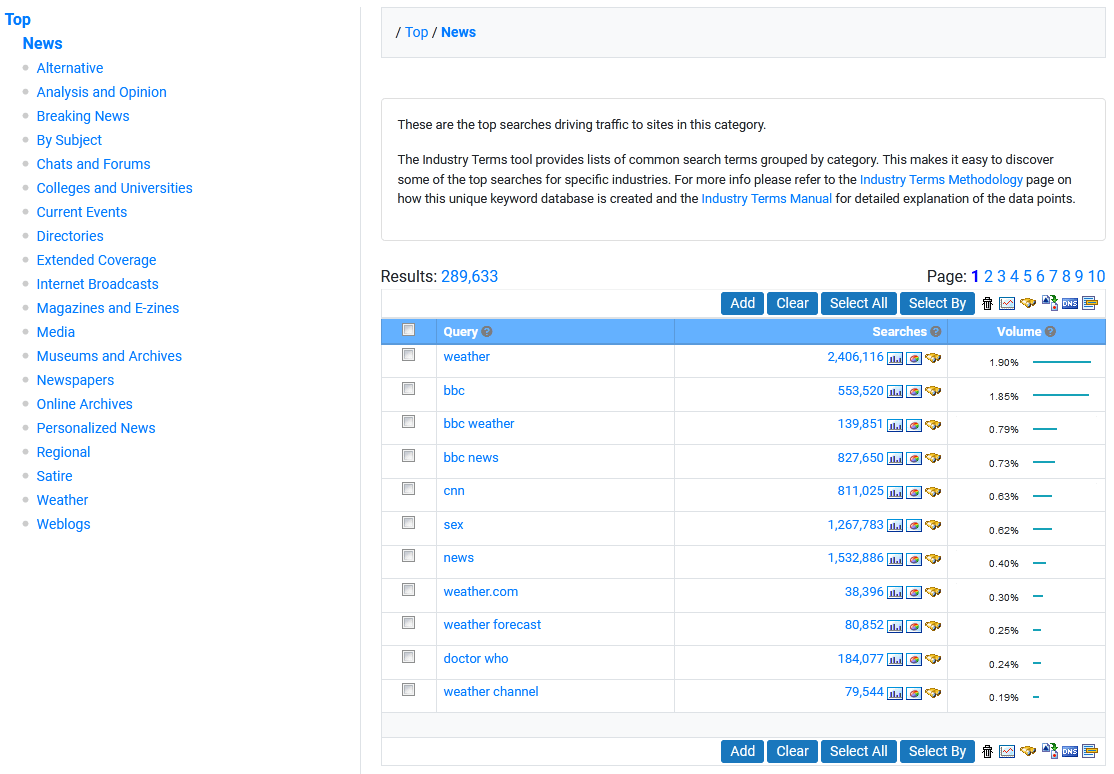Click binoculars icon for doctor who row
The height and width of the screenshot is (774, 1114).
point(933,659)
